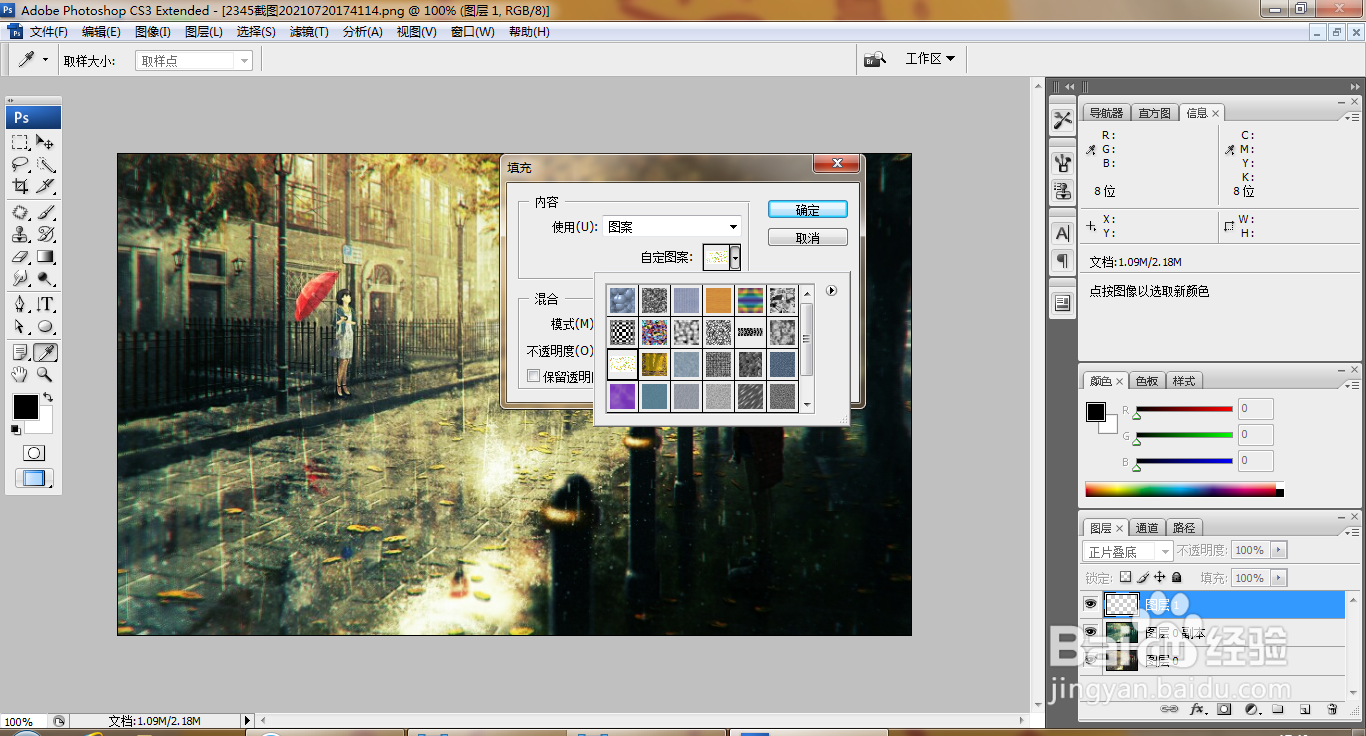Collapse the 自定图案 pattern picker arrow

735,258
